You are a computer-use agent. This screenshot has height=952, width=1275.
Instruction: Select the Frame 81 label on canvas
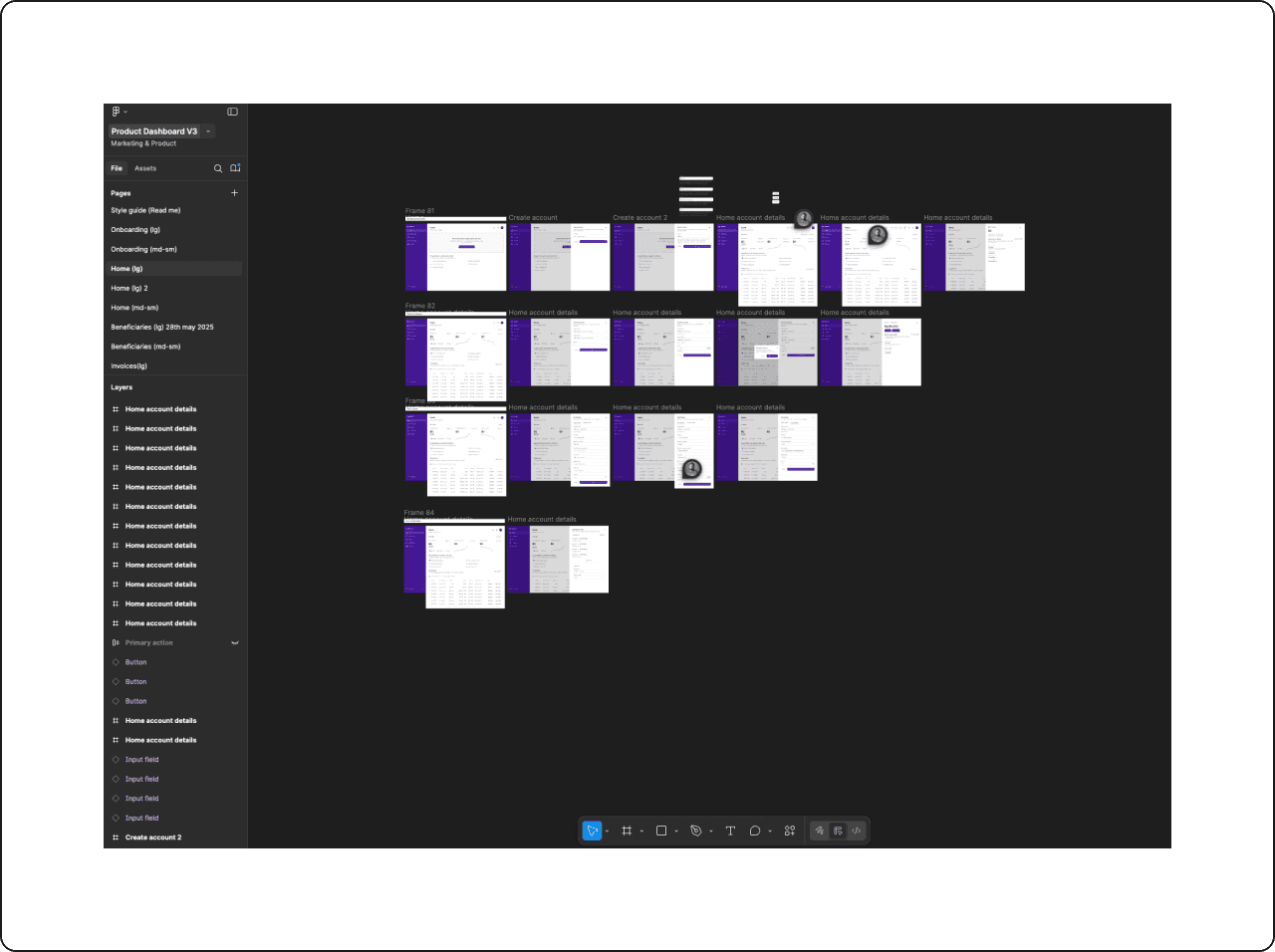click(419, 211)
